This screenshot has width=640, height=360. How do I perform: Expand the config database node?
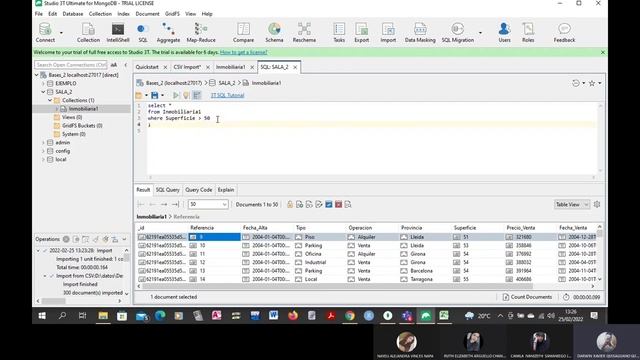[43, 151]
